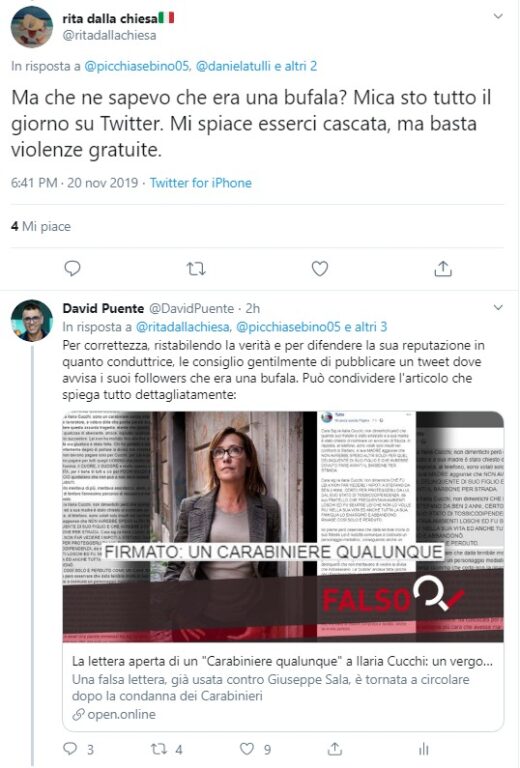Open David Puente's profile avatar
The image size is (520, 768).
(x=32, y=320)
